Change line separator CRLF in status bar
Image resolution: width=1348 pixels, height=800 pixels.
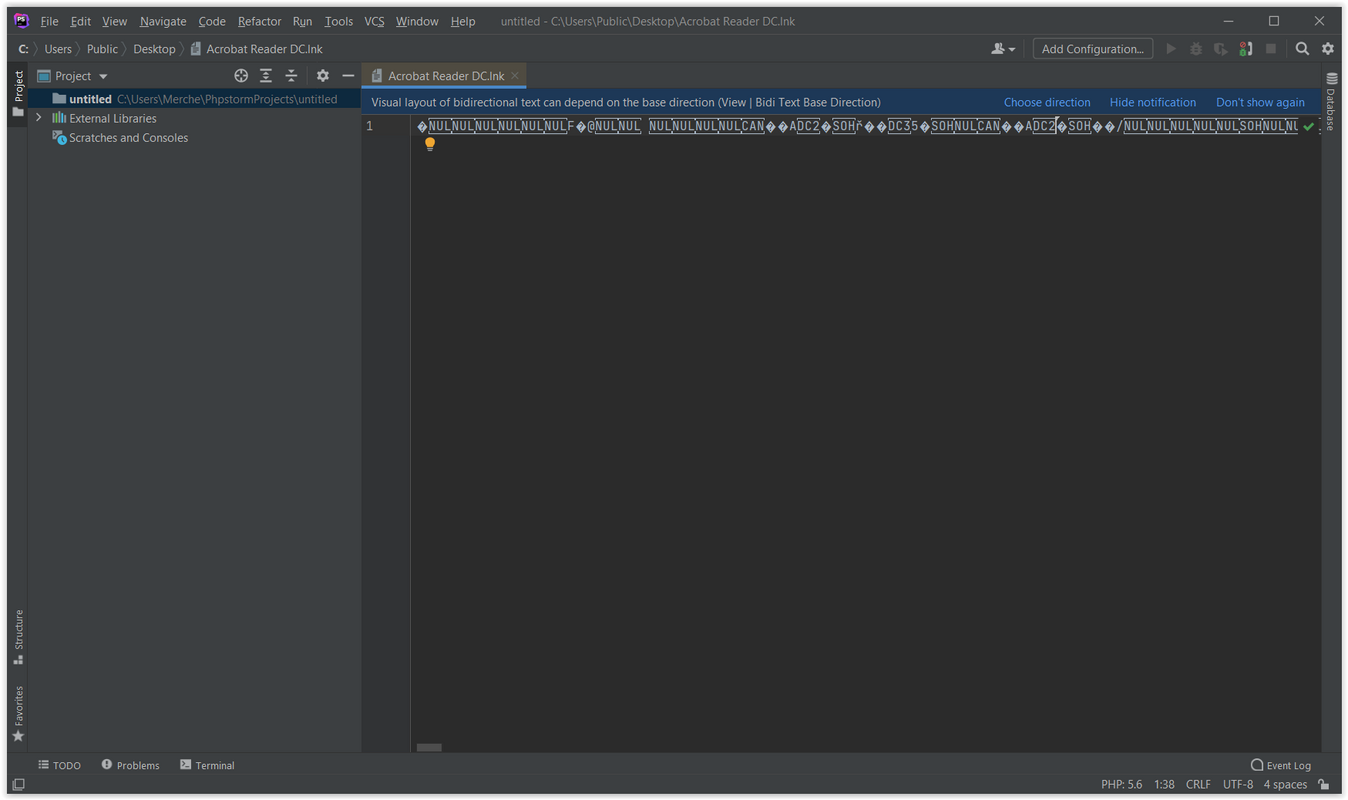(1198, 784)
